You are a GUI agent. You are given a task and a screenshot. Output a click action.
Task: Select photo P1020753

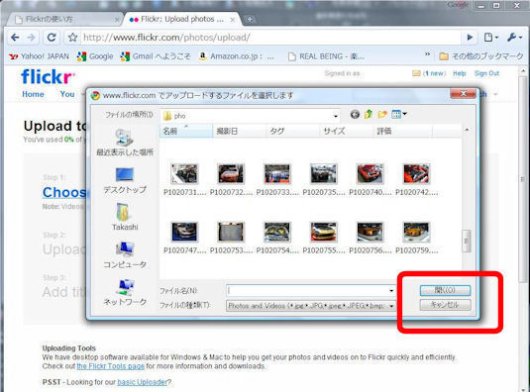[x=231, y=238]
